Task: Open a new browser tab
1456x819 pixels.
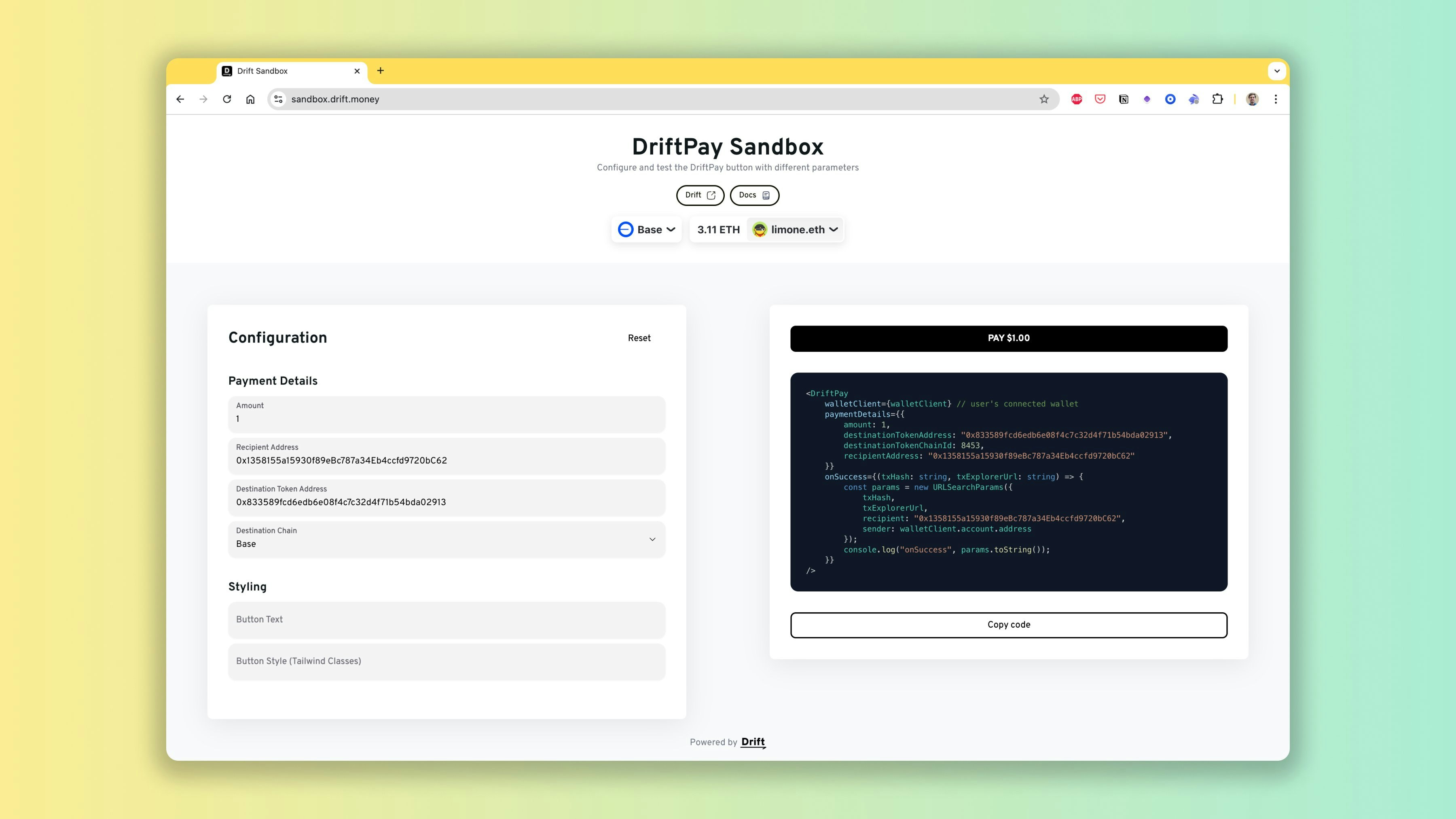Action: point(381,71)
